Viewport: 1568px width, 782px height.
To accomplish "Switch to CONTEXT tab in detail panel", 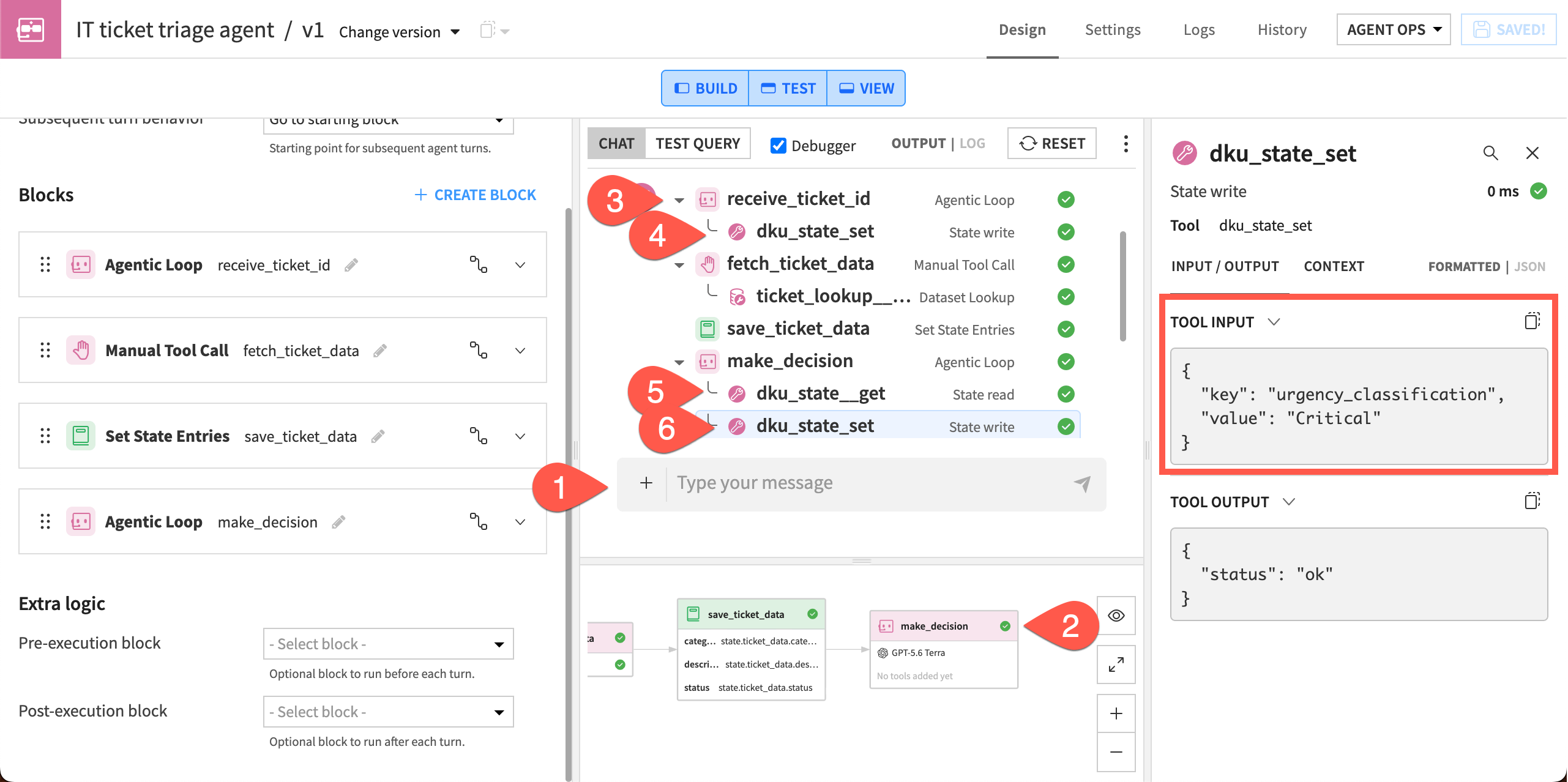I will tap(1334, 266).
